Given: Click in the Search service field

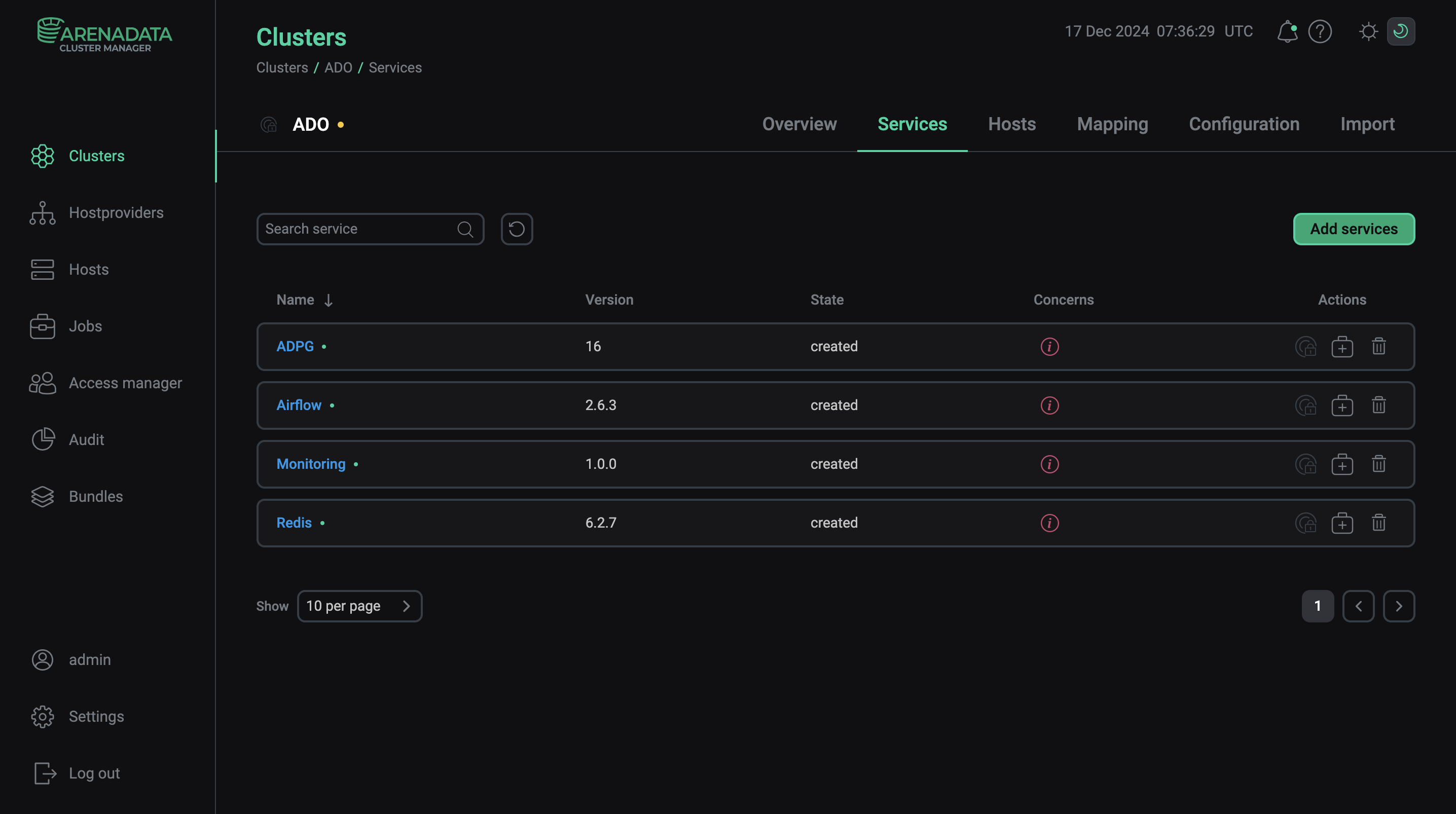Looking at the screenshot, I should (356, 229).
